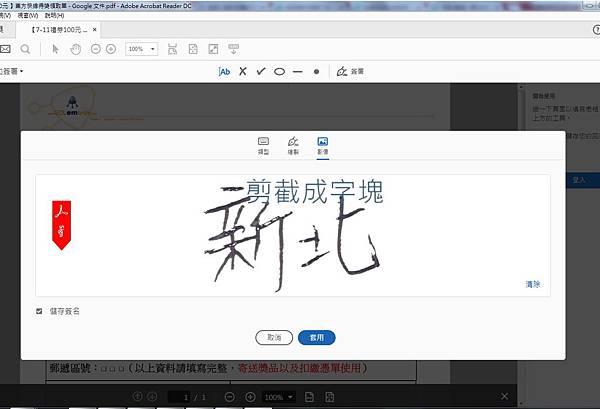This screenshot has width=600, height=409.
Task: Click the help question mark icon top right
Action: [596, 29]
